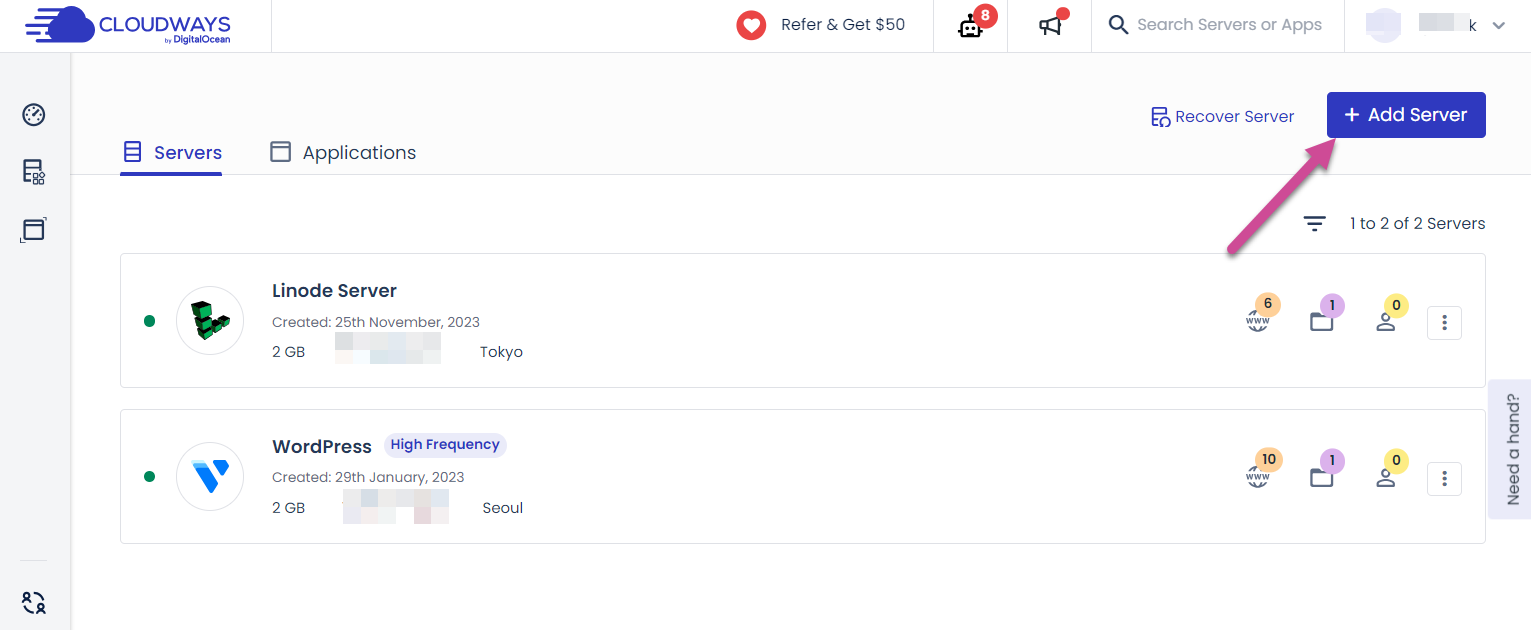
Task: Open the robot bot notifications icon
Action: point(971,26)
